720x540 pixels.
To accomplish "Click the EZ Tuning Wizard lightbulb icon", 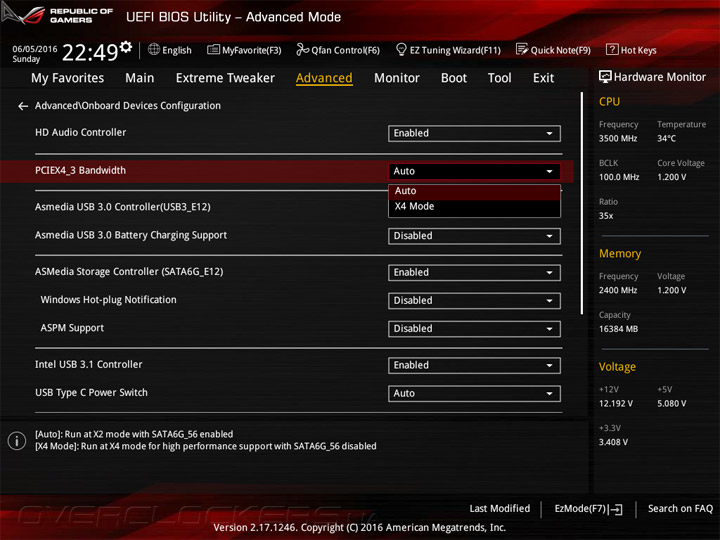I will 401,49.
